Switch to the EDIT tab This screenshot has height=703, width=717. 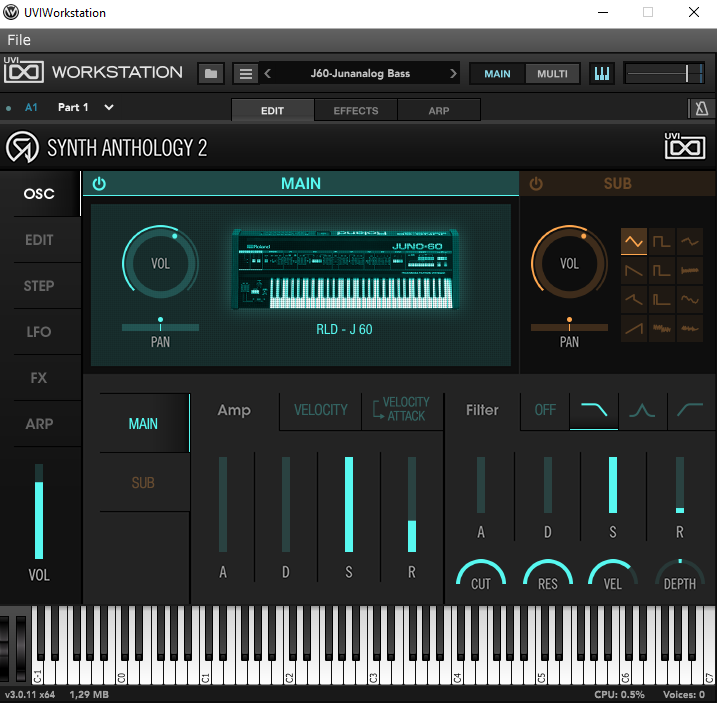pos(273,110)
